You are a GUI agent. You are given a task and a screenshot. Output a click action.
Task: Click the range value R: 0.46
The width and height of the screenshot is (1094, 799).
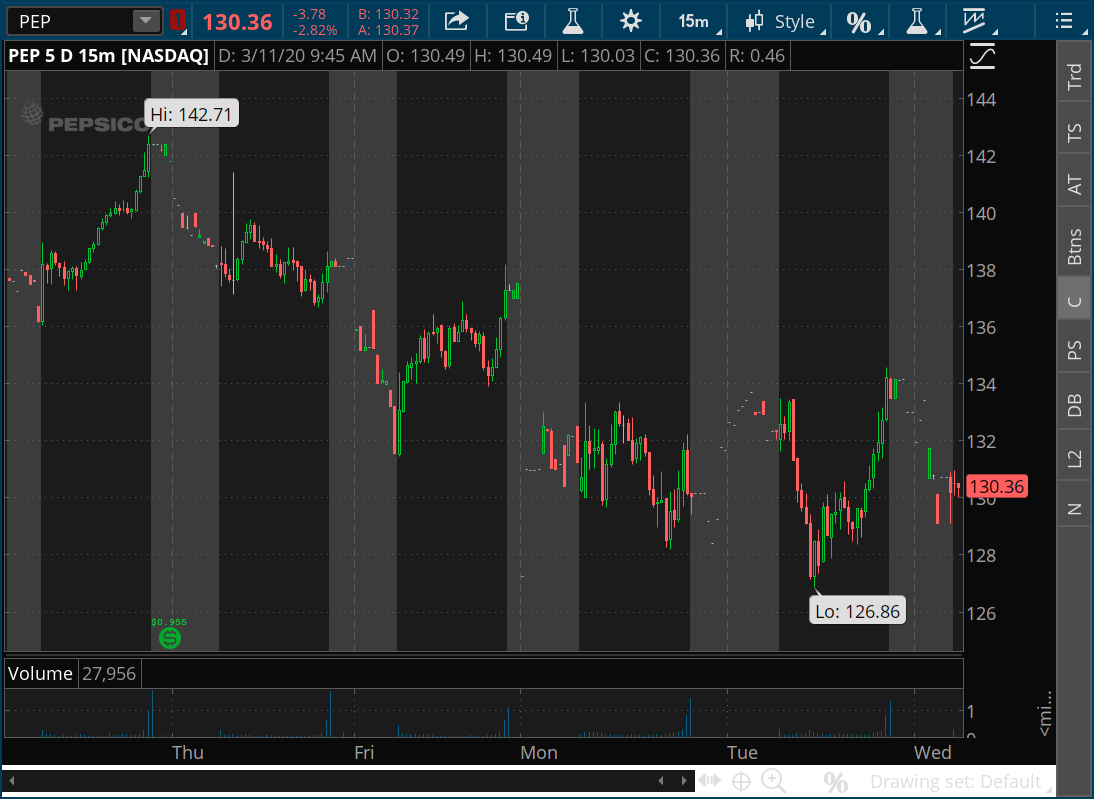pos(757,56)
